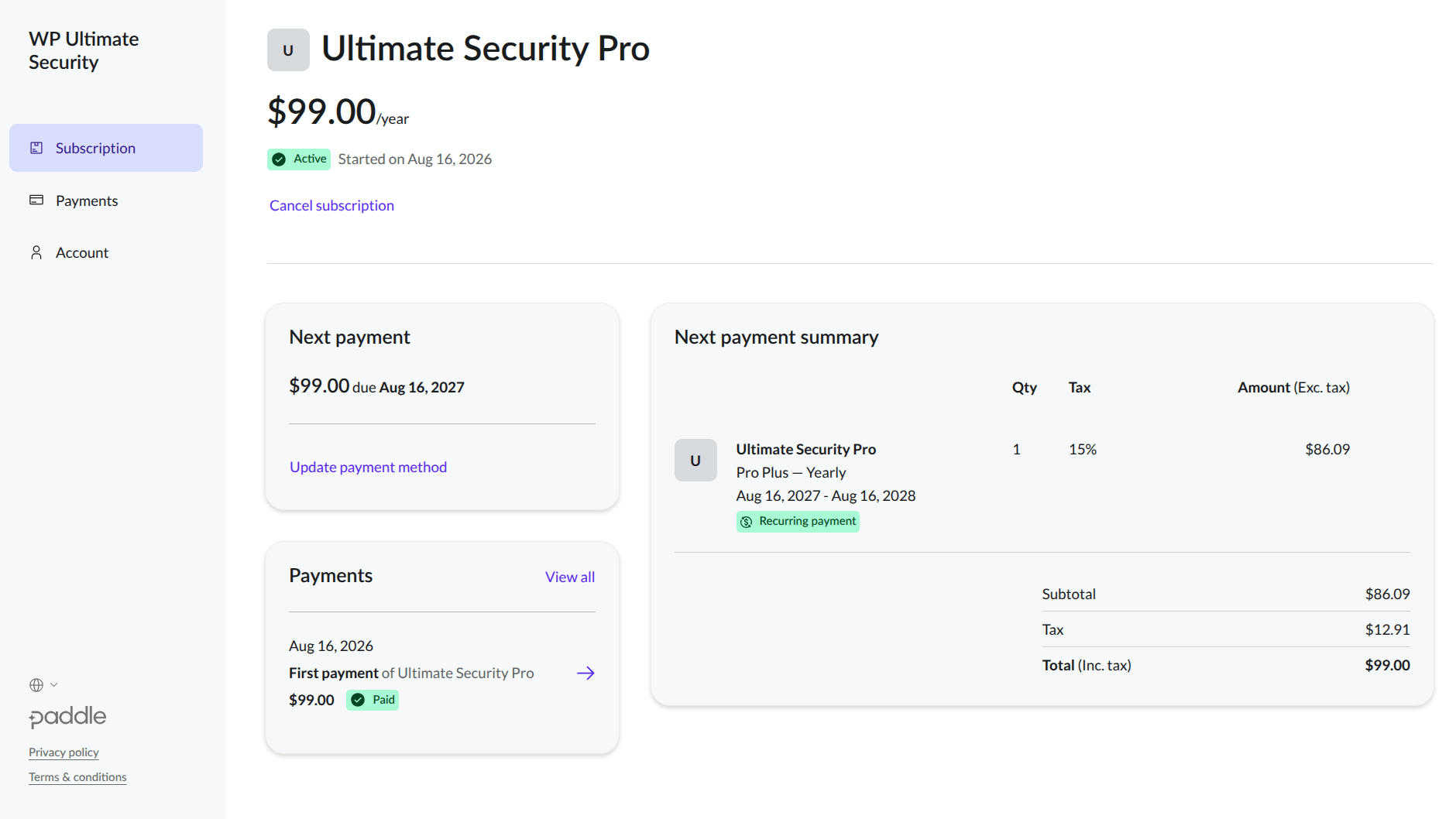Click the Payments card icon in sidebar
This screenshot has width=1456, height=819.
coord(36,200)
